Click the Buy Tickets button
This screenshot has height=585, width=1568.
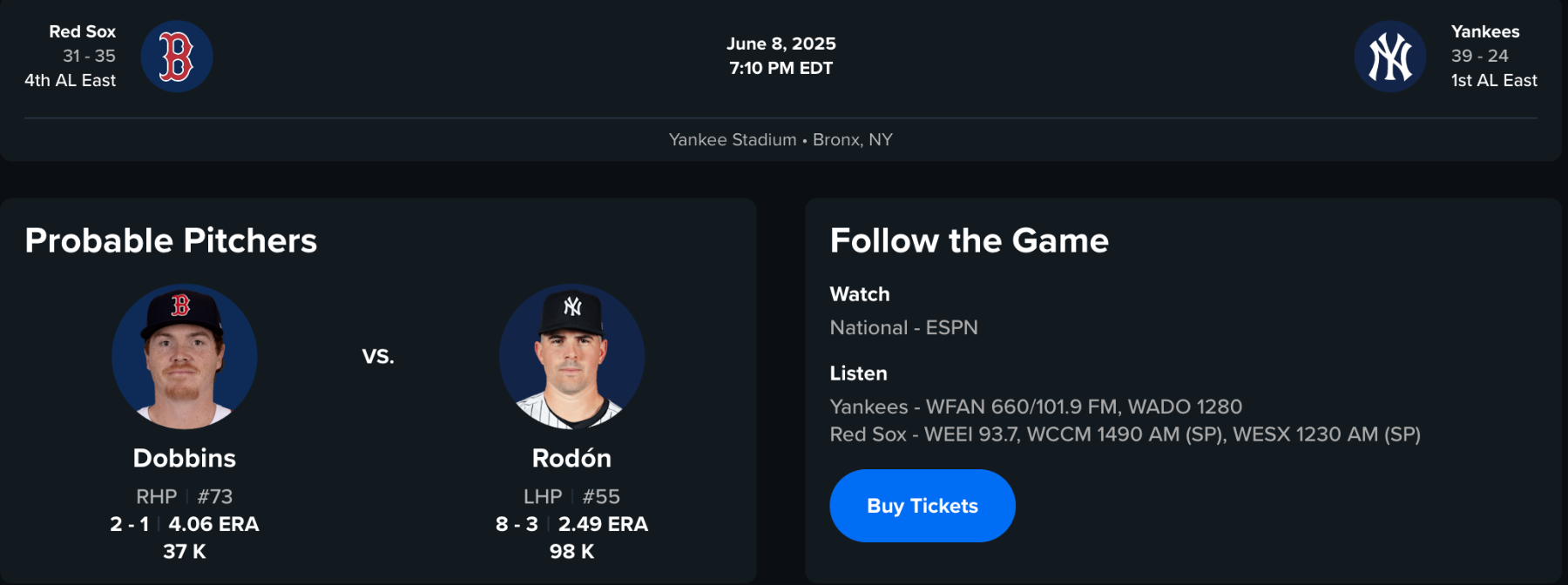tap(923, 506)
